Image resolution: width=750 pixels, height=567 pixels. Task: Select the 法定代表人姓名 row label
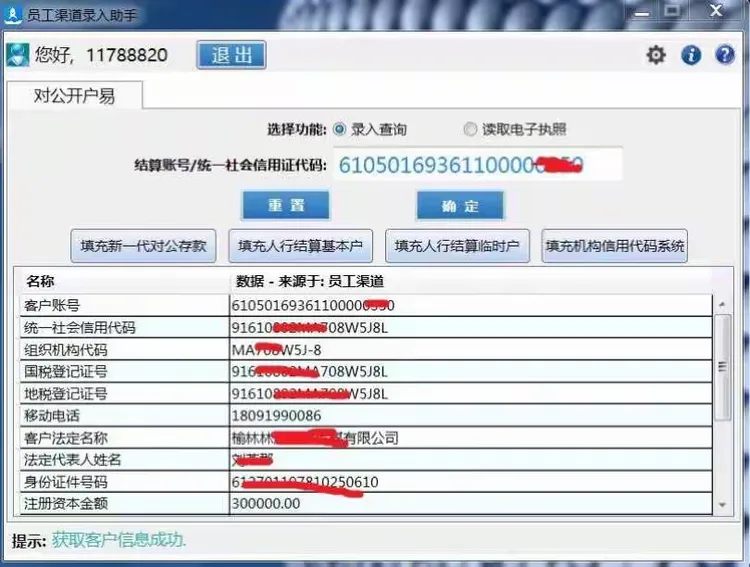[73, 460]
